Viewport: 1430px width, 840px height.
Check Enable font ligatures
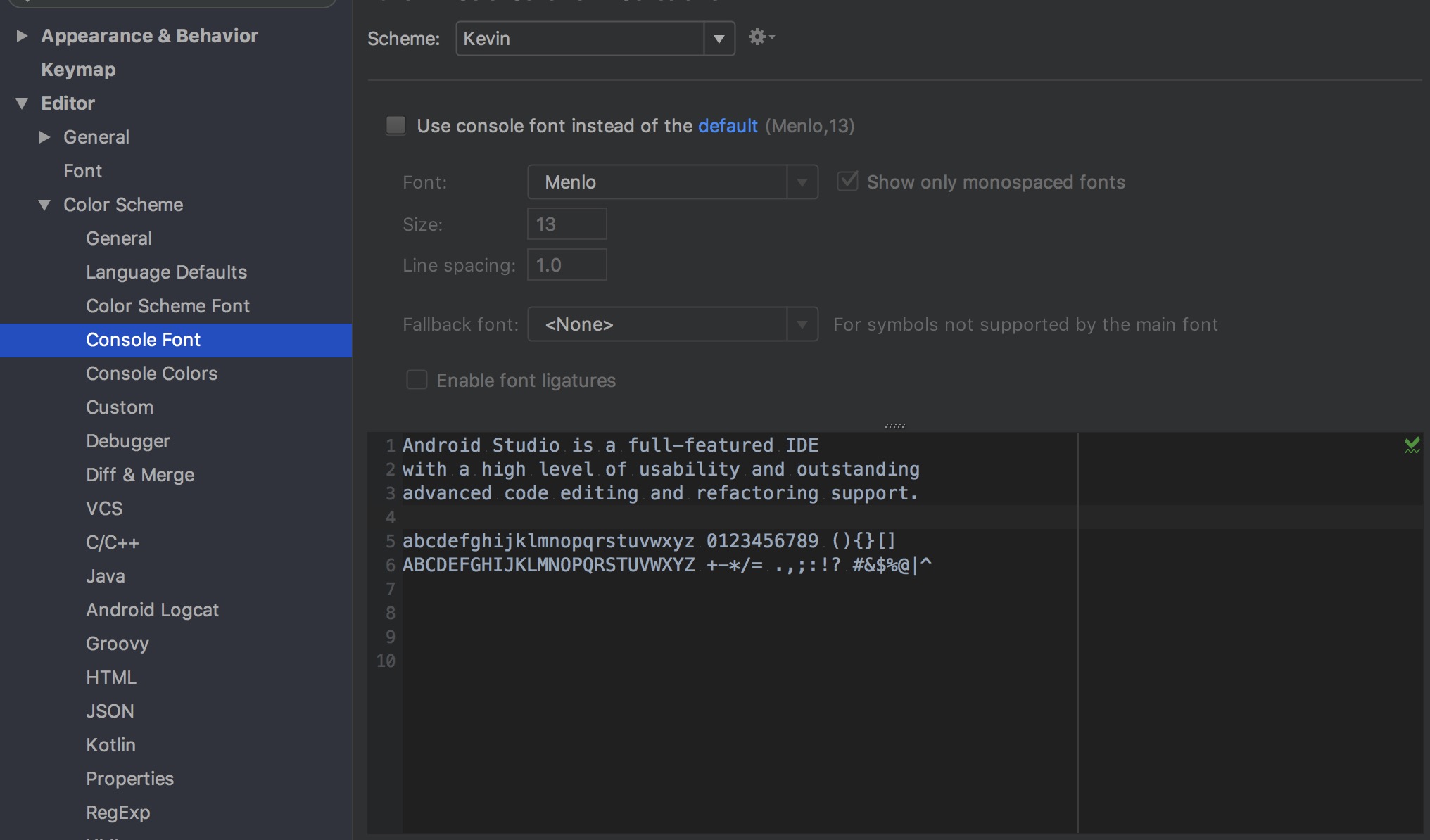[x=417, y=380]
